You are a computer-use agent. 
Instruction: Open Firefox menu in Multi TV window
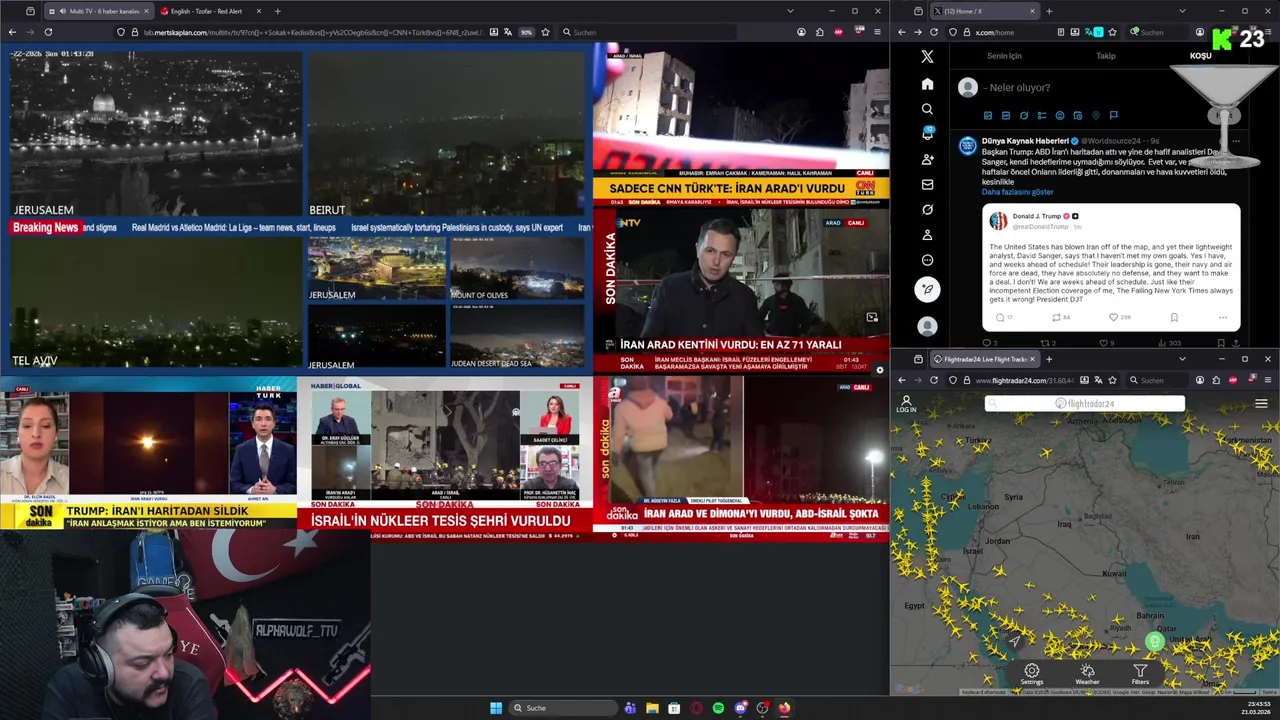876,32
